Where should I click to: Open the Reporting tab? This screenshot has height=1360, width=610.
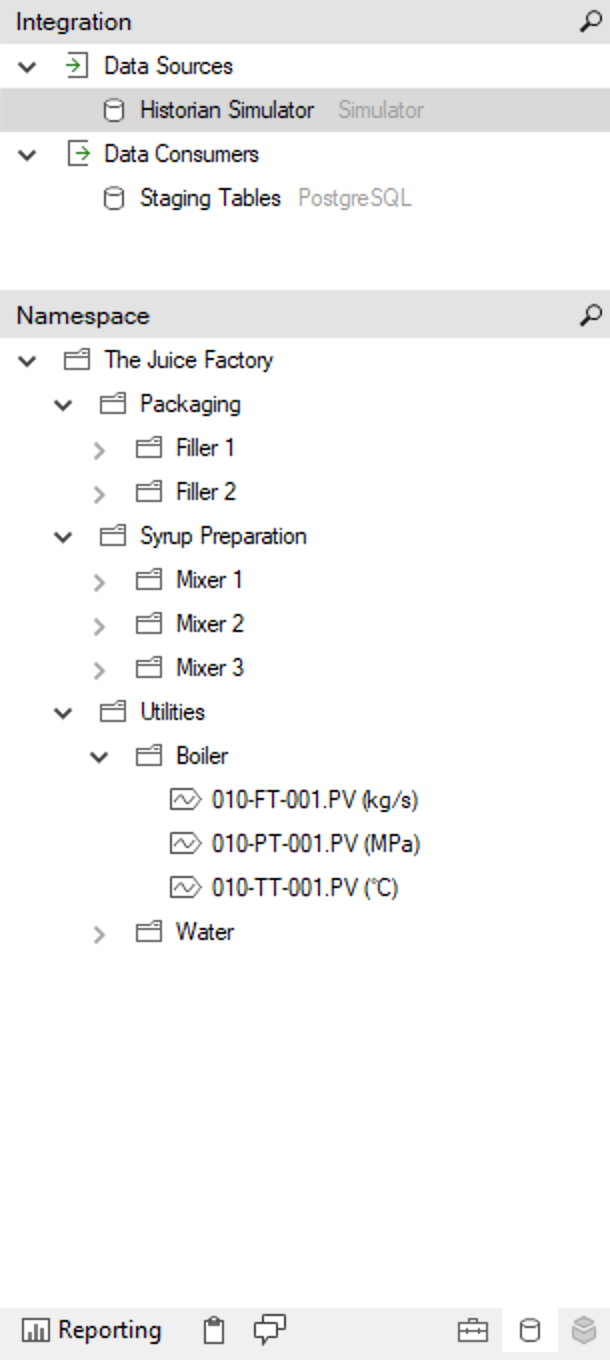tap(91, 1331)
